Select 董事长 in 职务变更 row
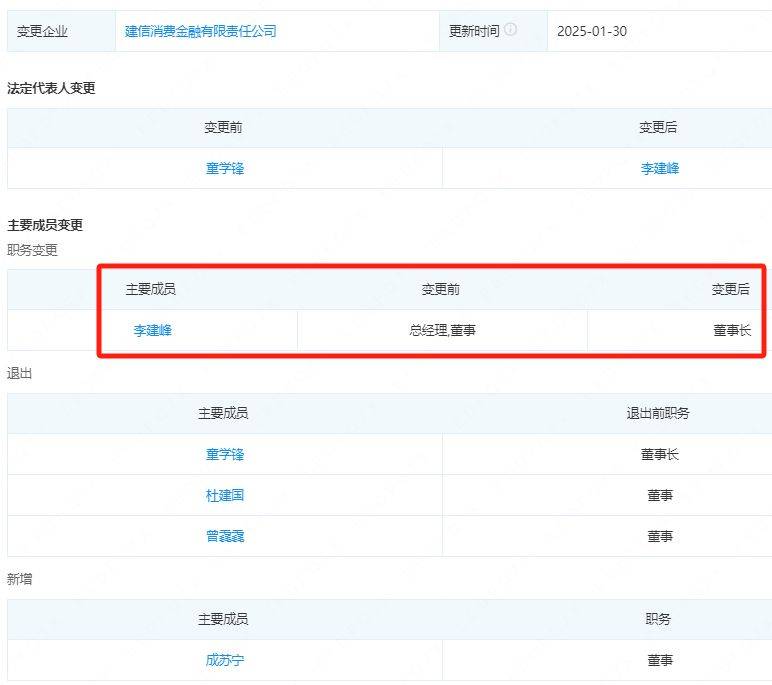 click(732, 330)
